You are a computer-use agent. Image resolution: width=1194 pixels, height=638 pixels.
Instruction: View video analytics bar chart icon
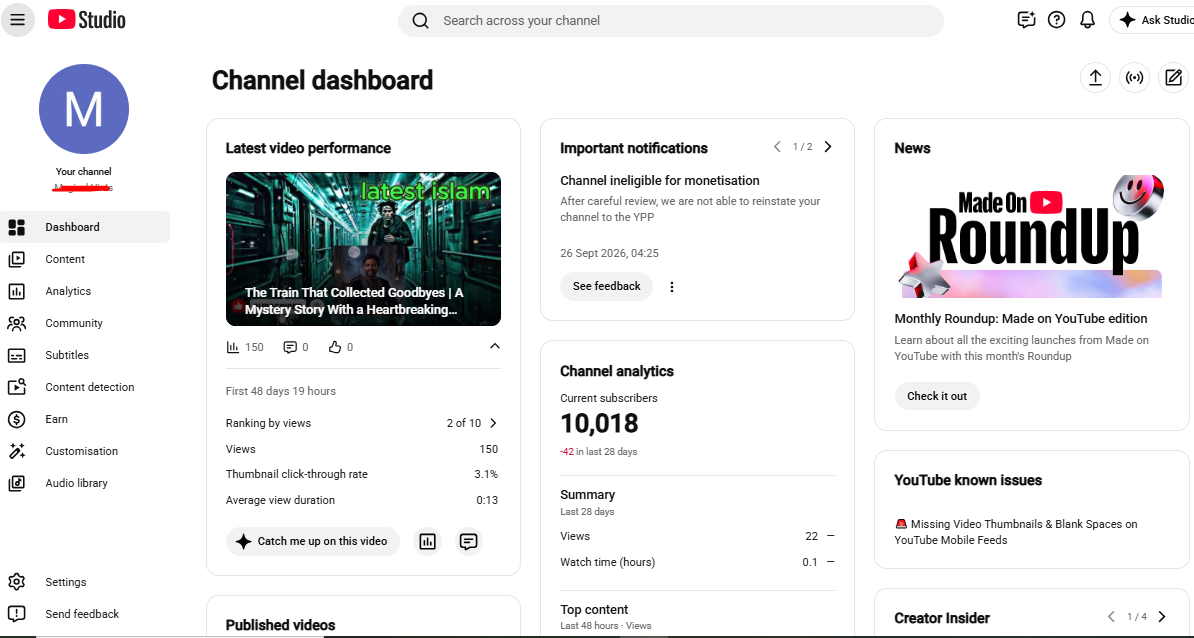click(x=427, y=541)
